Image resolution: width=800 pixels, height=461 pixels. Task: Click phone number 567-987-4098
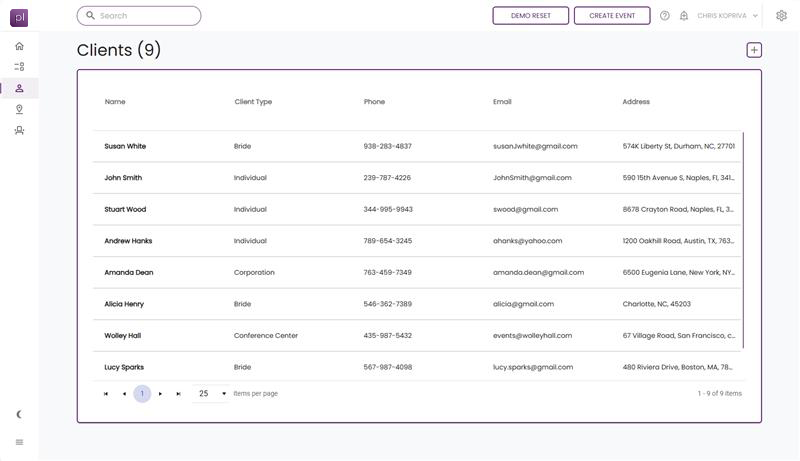pos(387,367)
